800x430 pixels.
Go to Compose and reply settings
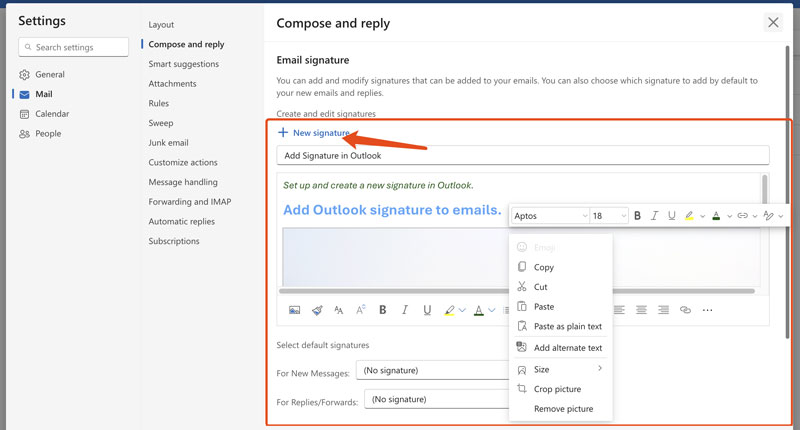(x=186, y=44)
